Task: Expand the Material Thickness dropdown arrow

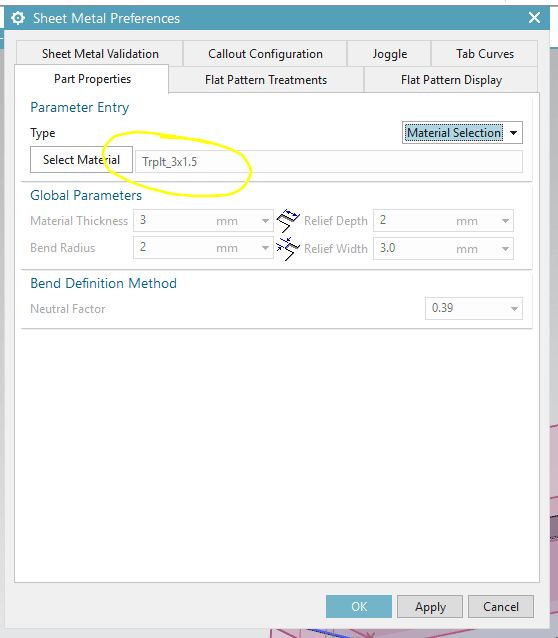Action: point(265,221)
